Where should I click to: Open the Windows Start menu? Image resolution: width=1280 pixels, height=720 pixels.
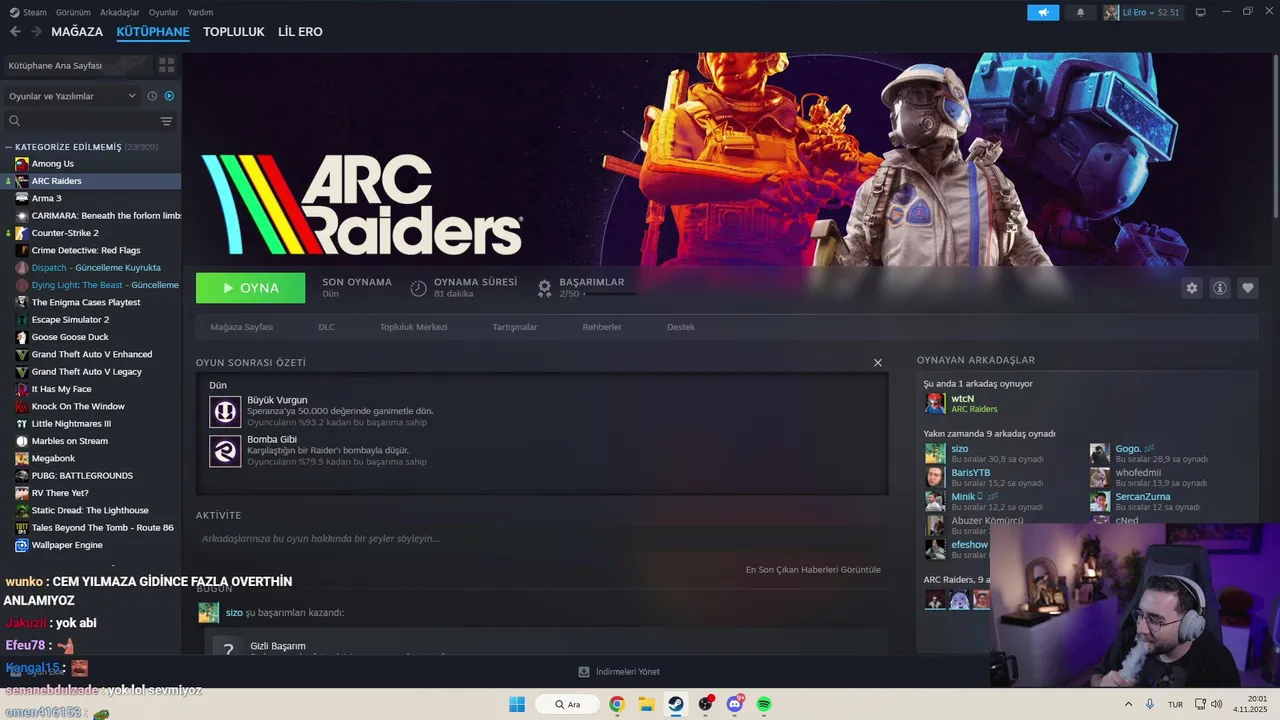(517, 704)
